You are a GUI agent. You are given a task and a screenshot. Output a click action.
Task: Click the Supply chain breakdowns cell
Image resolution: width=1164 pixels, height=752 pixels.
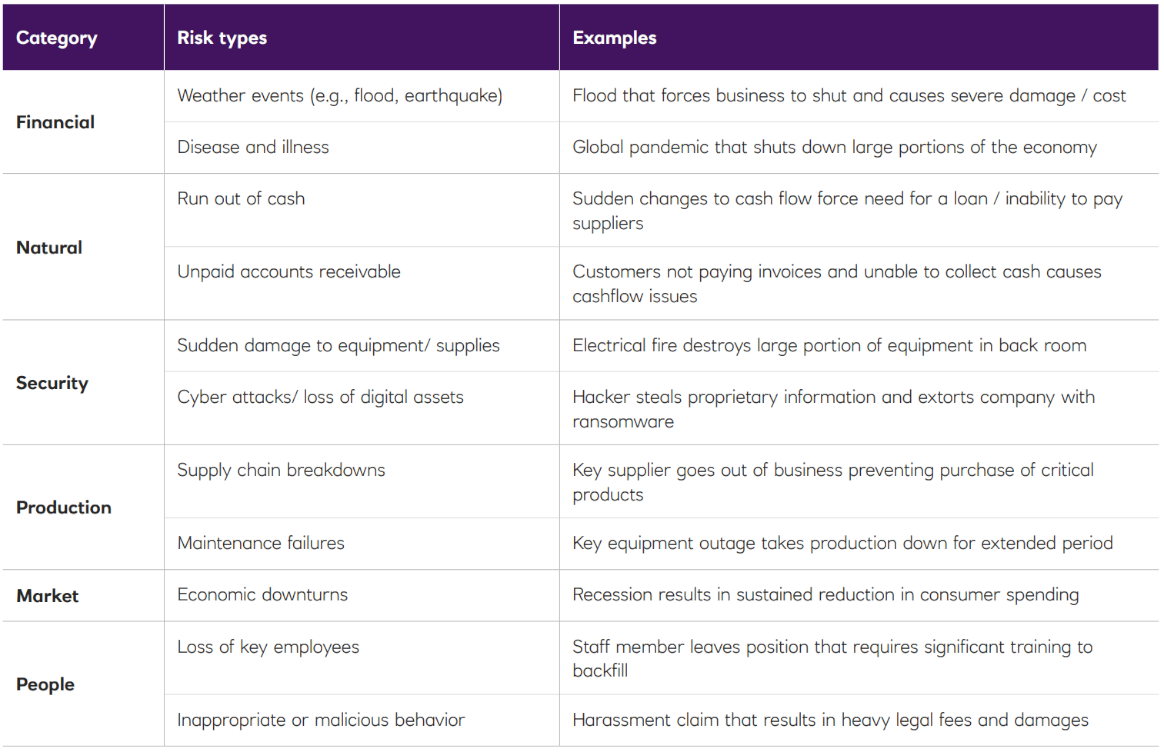coord(281,470)
